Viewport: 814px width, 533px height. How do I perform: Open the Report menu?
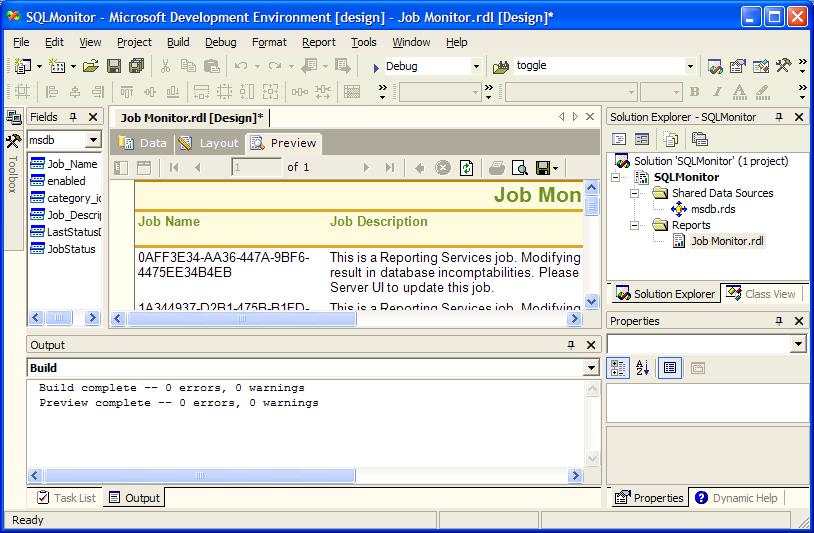319,42
